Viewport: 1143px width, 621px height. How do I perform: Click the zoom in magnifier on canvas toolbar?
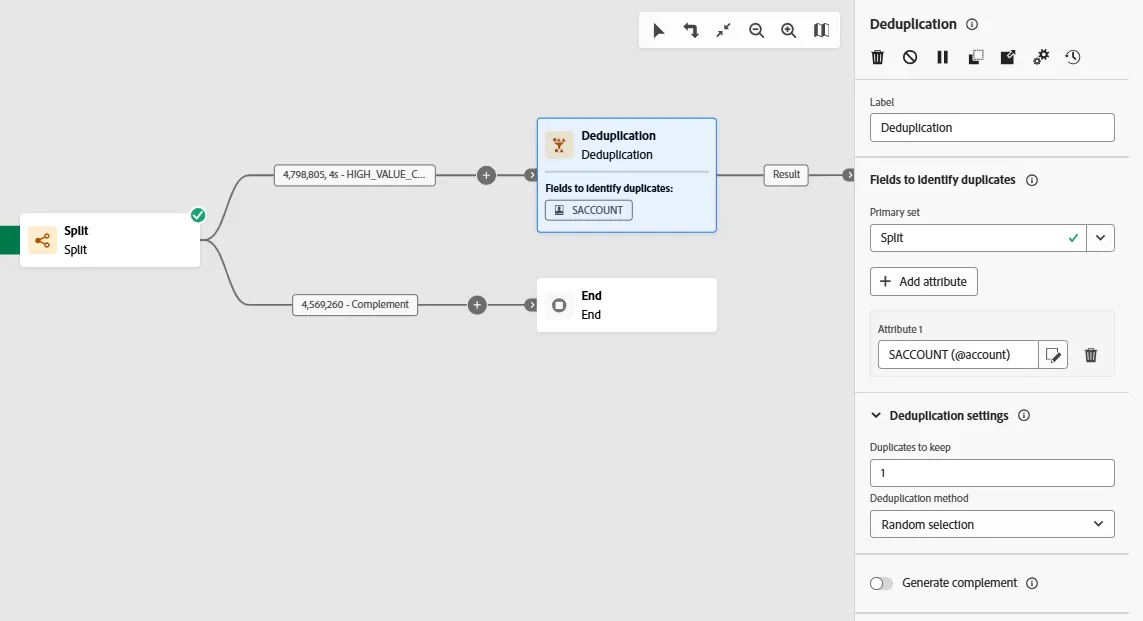pyautogui.click(x=789, y=31)
